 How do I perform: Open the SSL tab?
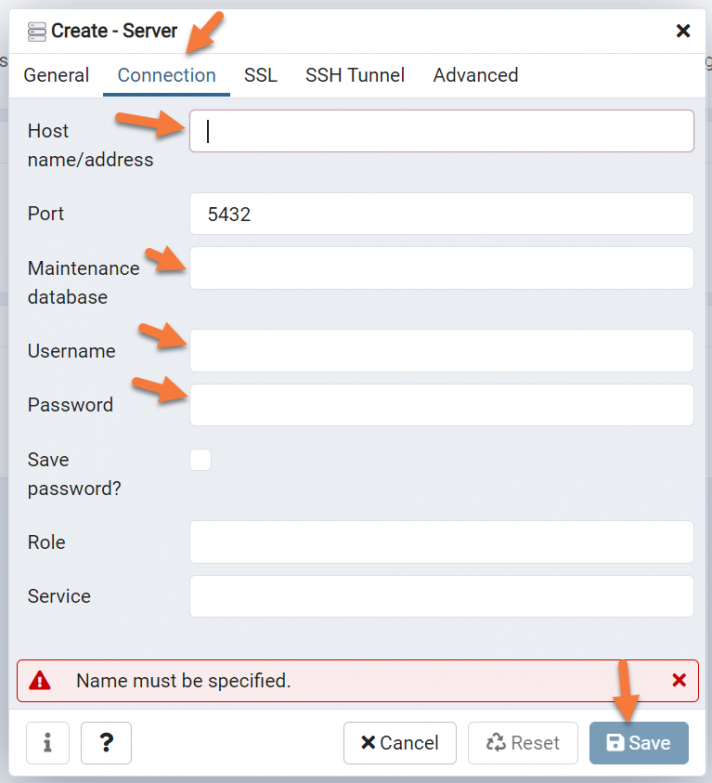pyautogui.click(x=261, y=75)
